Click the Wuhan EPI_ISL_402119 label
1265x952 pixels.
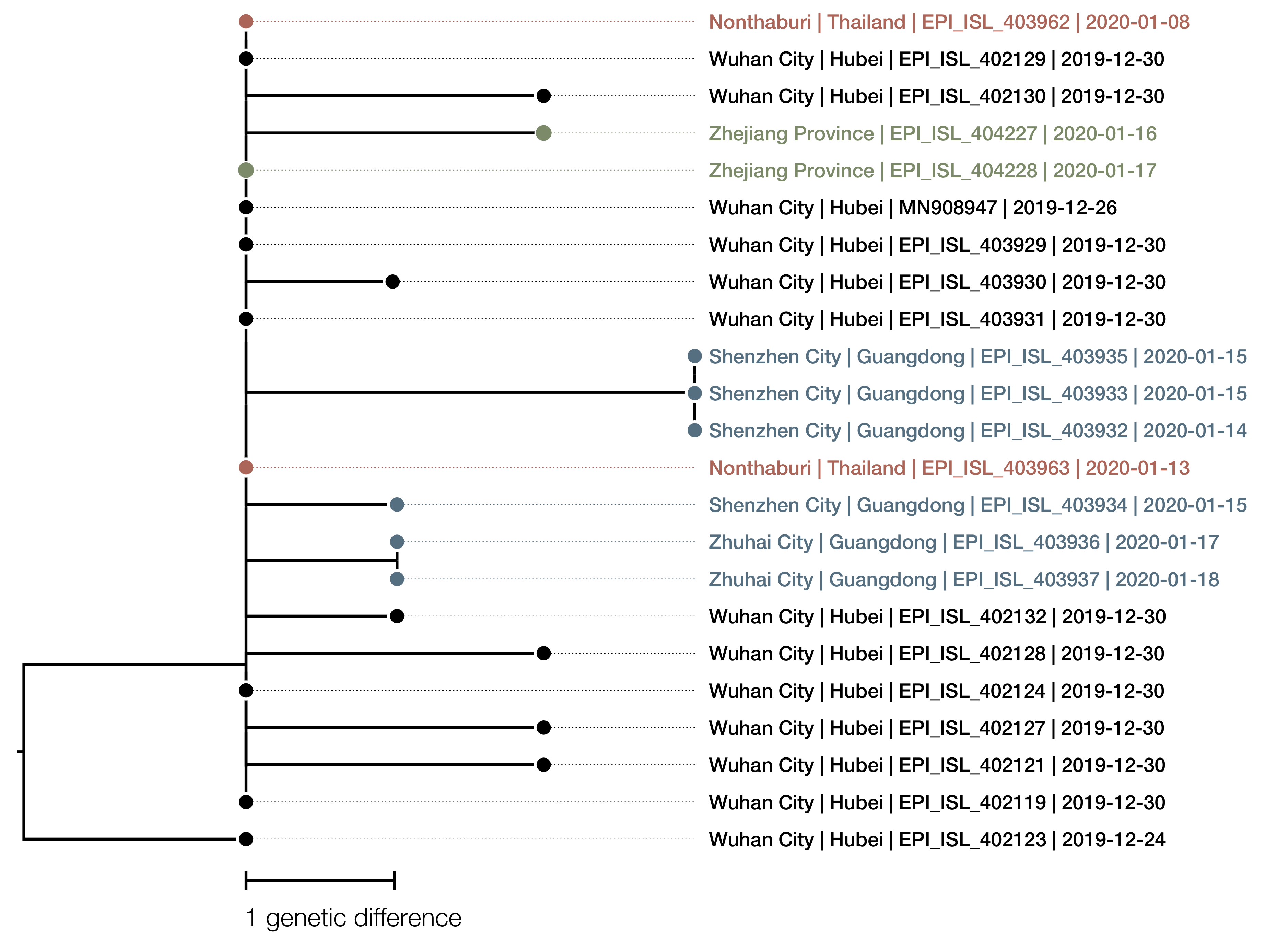click(x=936, y=802)
